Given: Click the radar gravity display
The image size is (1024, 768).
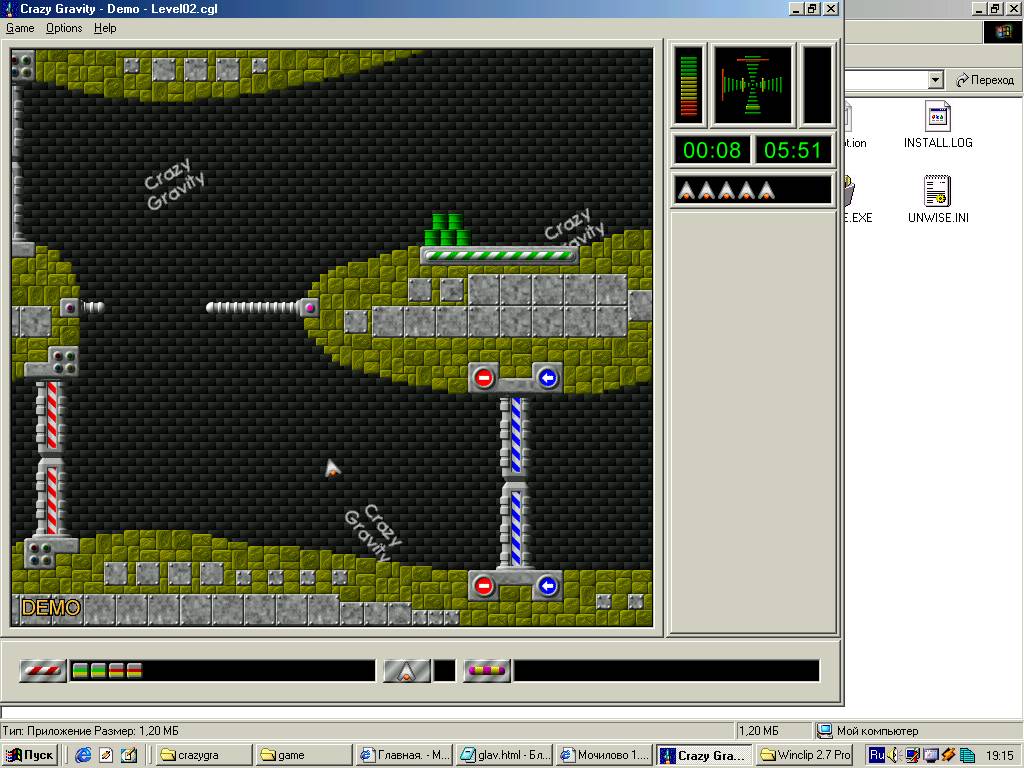Looking at the screenshot, I should 753,87.
